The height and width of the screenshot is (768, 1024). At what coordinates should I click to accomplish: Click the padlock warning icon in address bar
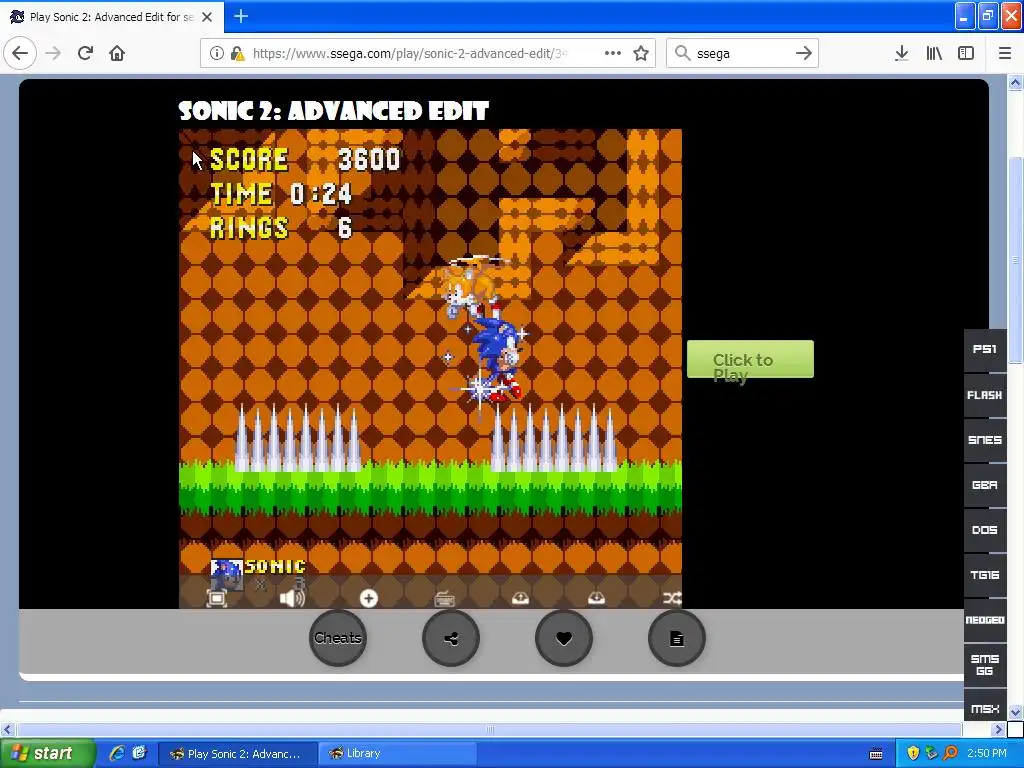pyautogui.click(x=238, y=54)
